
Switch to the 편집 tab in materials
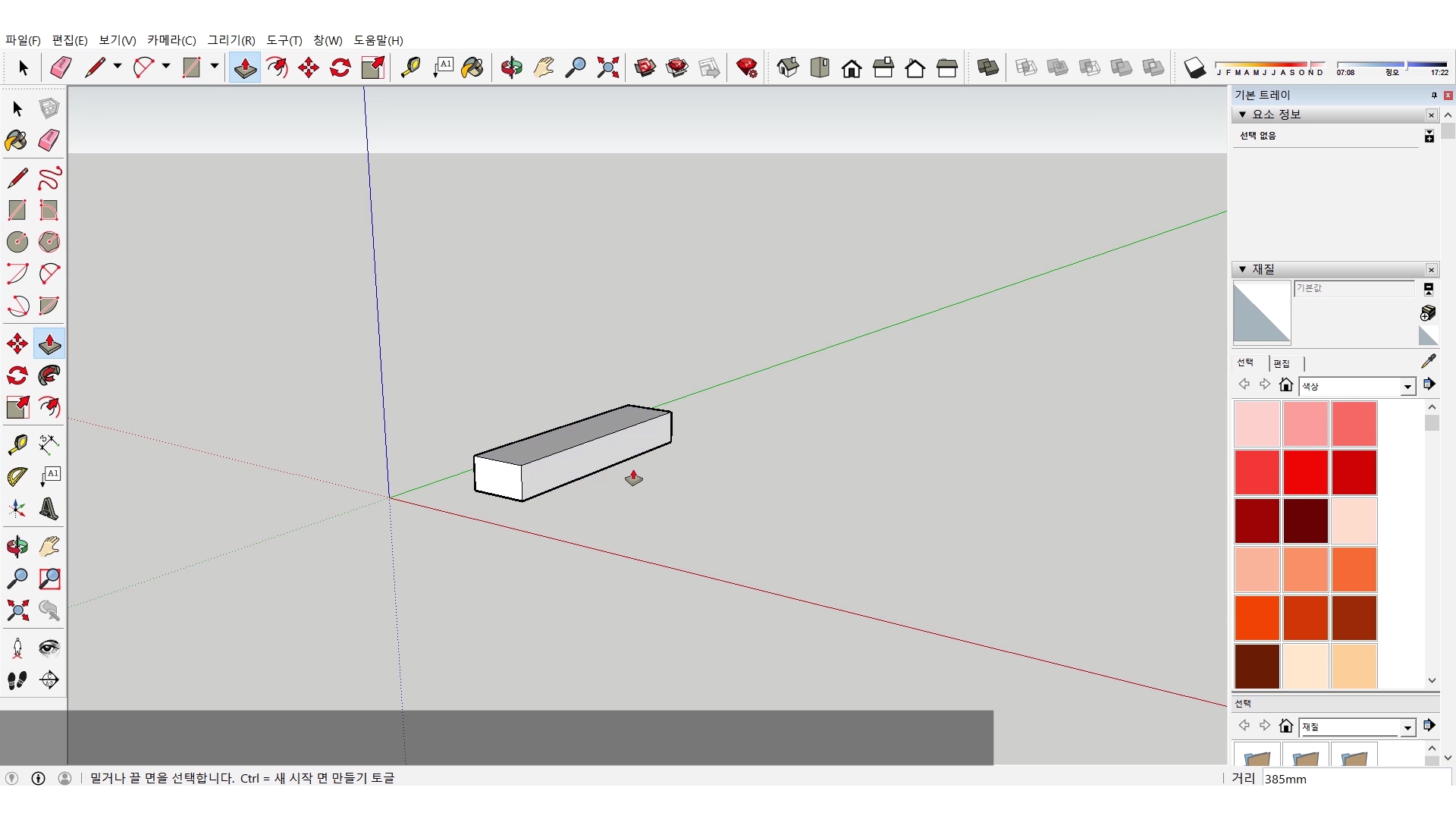click(x=1282, y=364)
